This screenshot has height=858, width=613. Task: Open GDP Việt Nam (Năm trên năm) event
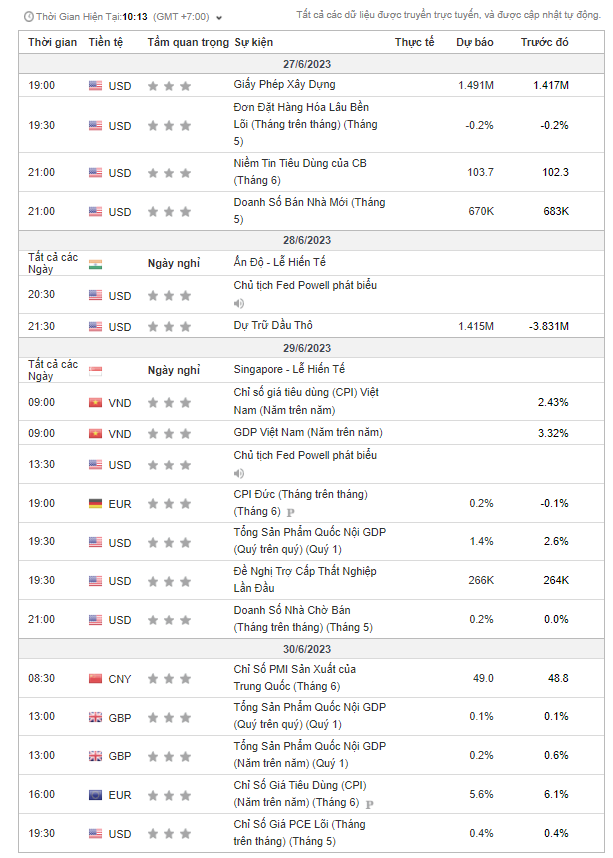point(308,433)
